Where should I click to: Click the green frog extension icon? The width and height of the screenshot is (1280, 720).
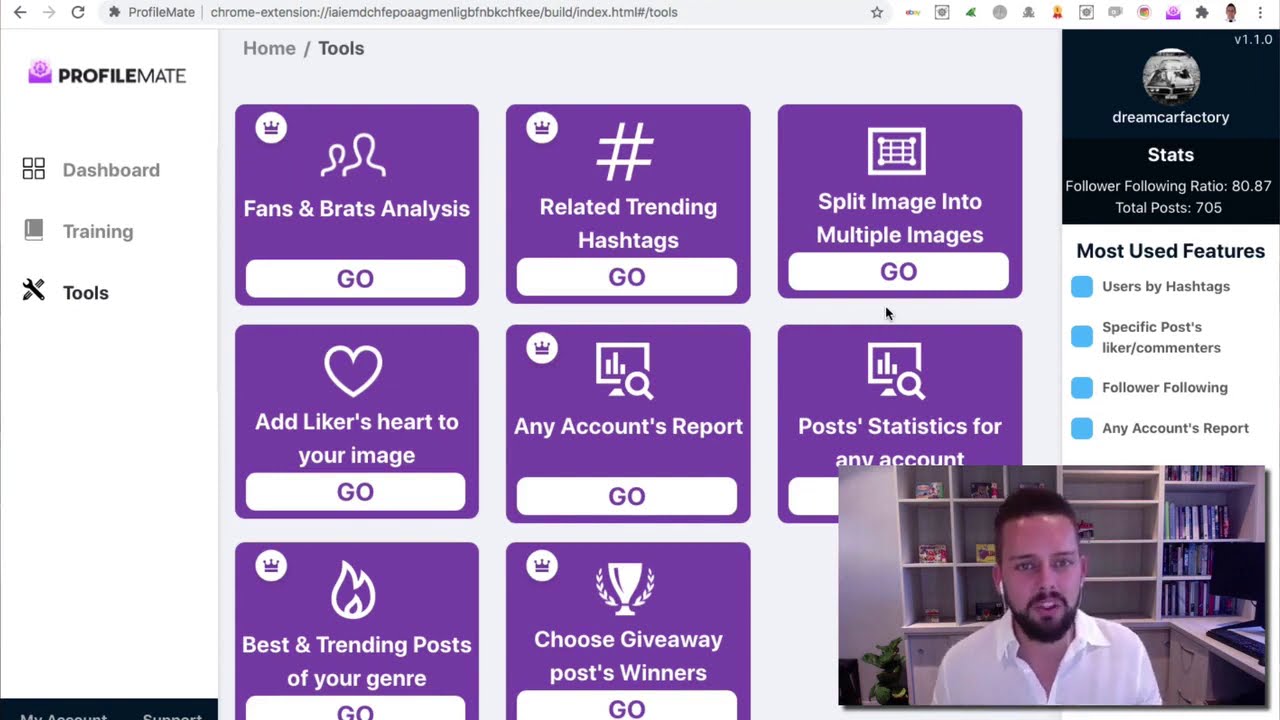971,12
